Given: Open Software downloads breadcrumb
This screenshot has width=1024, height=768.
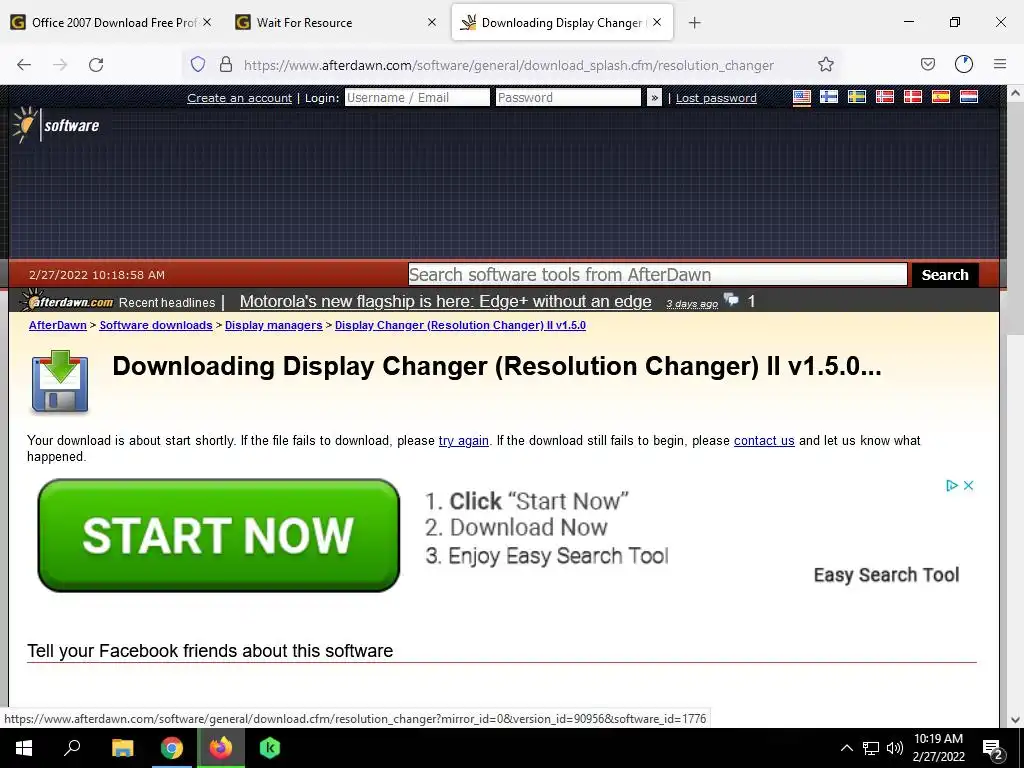Looking at the screenshot, I should [155, 325].
